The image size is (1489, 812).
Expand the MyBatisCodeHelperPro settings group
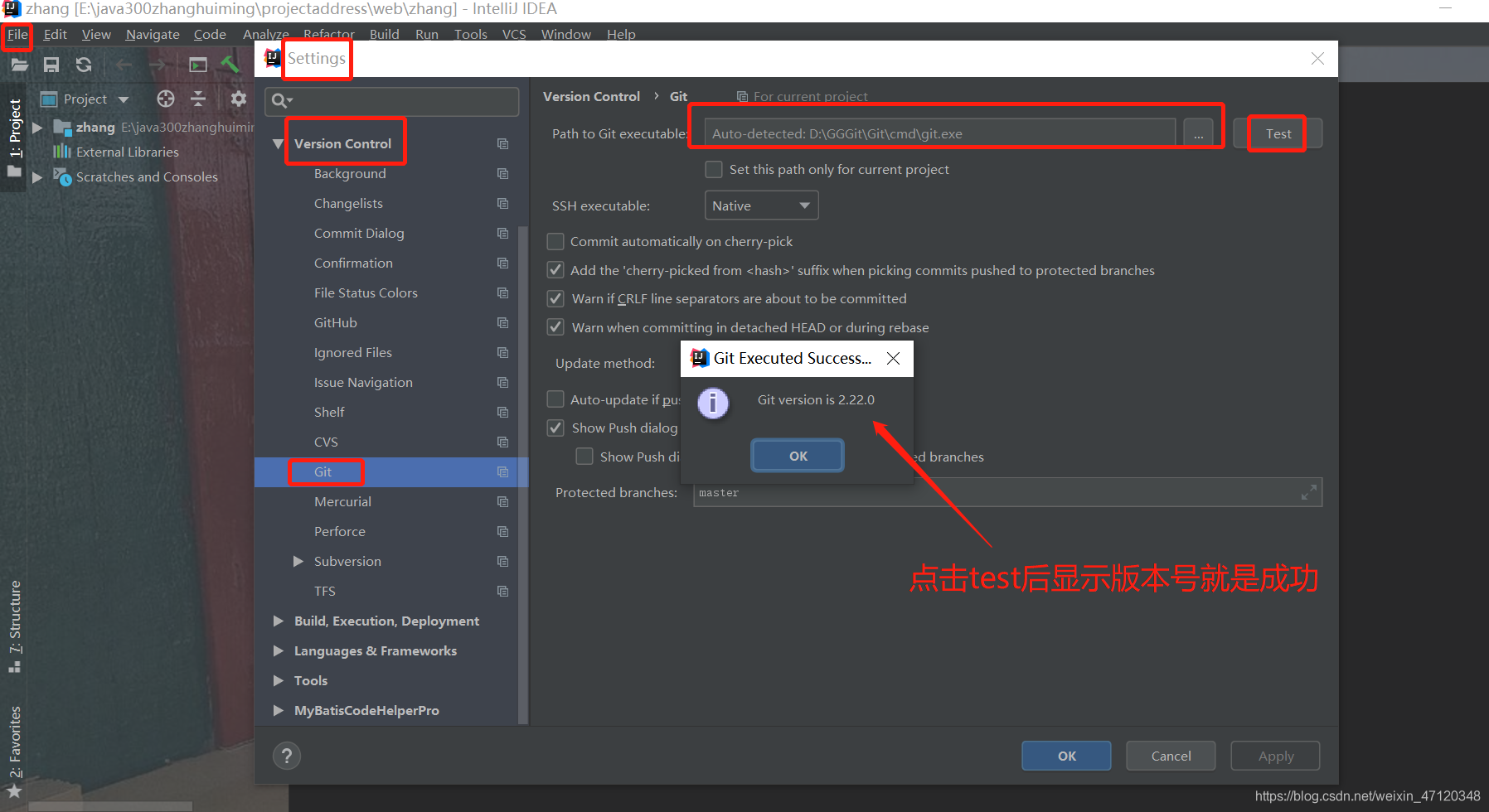coord(279,710)
